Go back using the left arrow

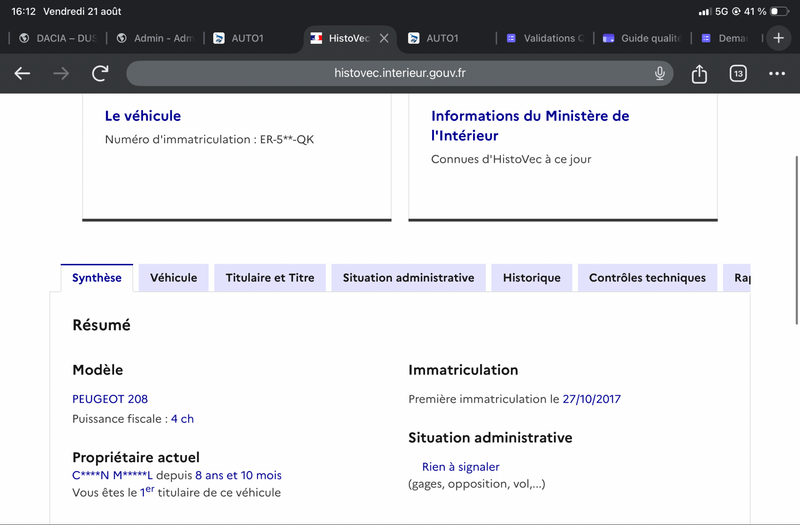[x=22, y=73]
